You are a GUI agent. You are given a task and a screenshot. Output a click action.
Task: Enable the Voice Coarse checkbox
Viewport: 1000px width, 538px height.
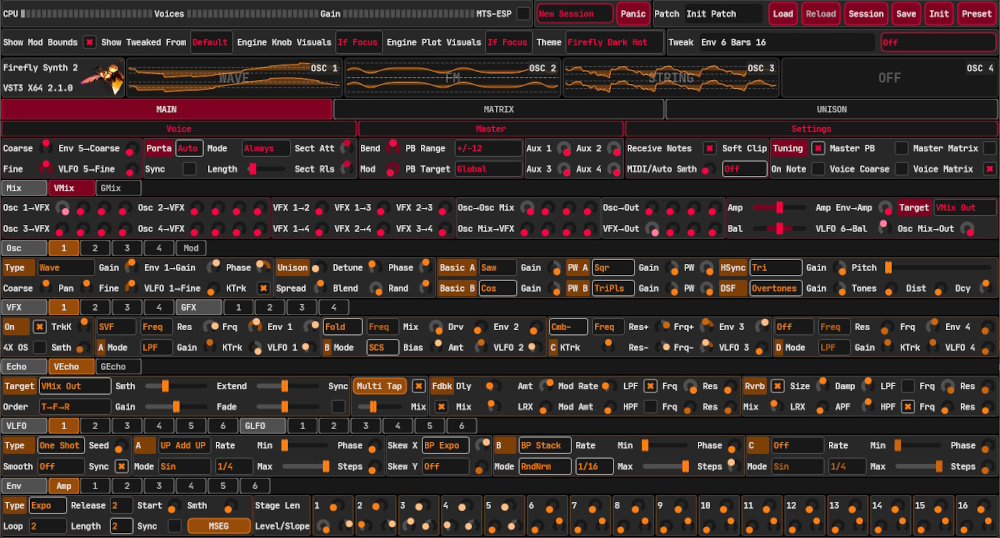(x=901, y=169)
